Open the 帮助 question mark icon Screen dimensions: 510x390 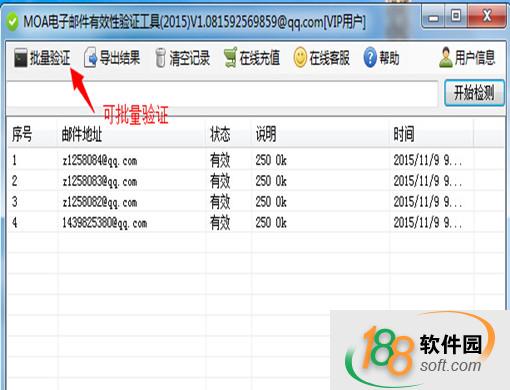pyautogui.click(x=370, y=58)
